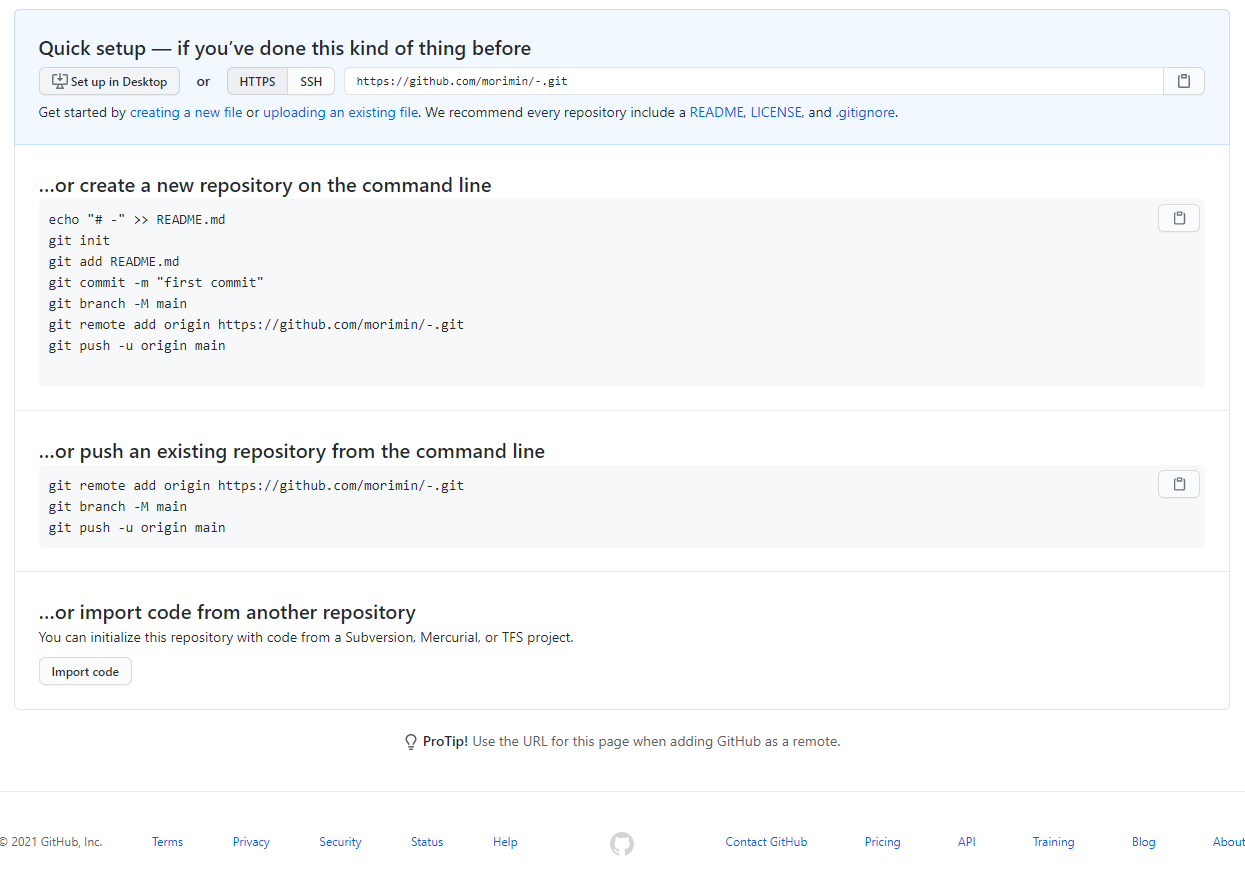This screenshot has width=1245, height=874.
Task: Click the 'Quick setup' heading text
Action: click(x=285, y=48)
